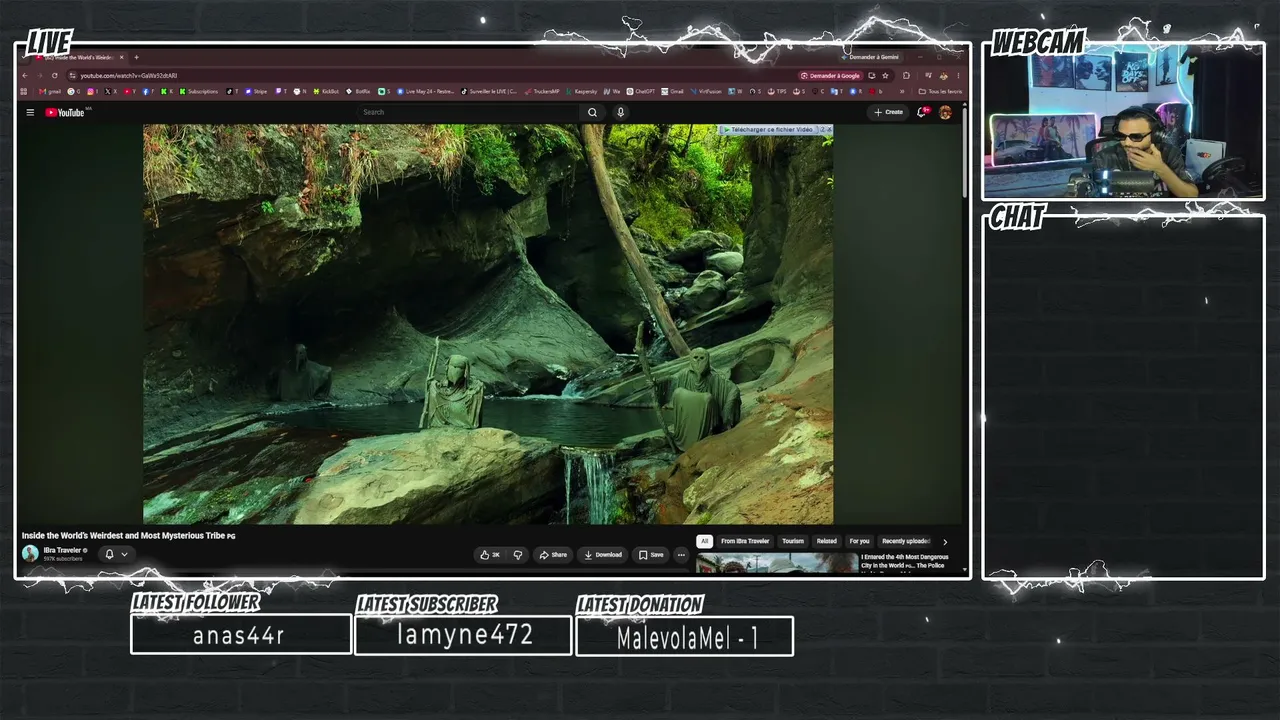Open Chrome three-dot menu

[x=958, y=75]
